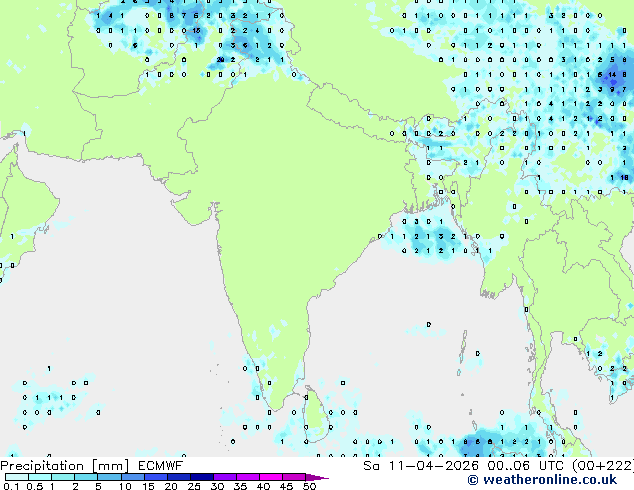Click the 'Precipitation [mm]' title text

[65, 466]
